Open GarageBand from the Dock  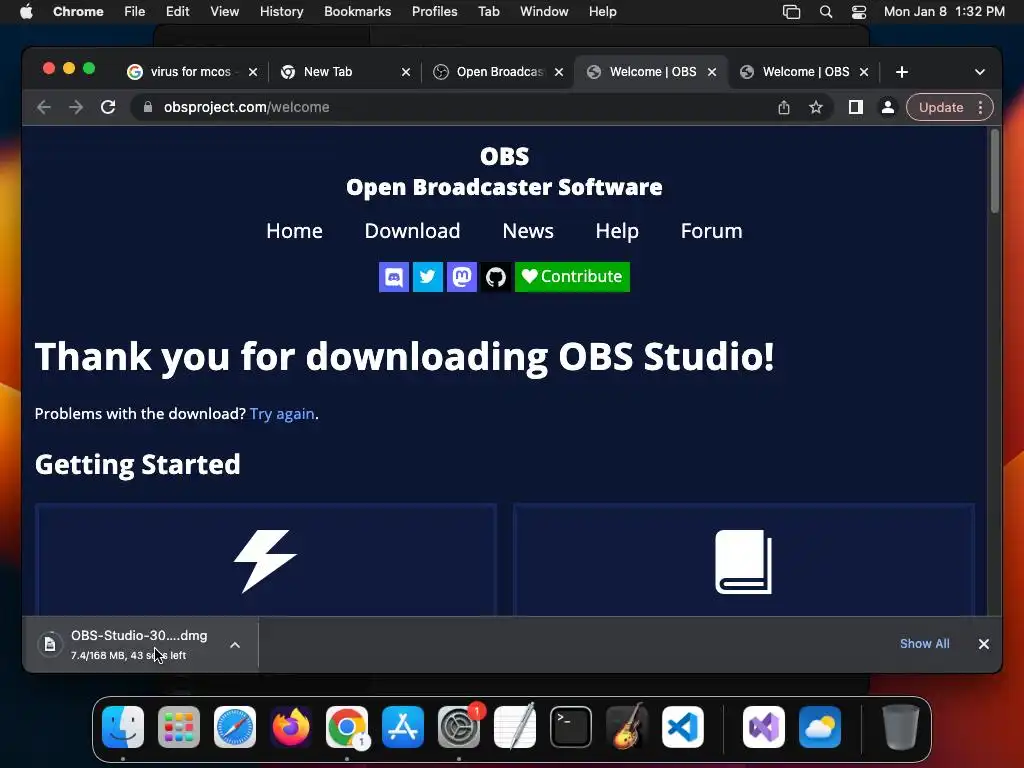[x=627, y=727]
